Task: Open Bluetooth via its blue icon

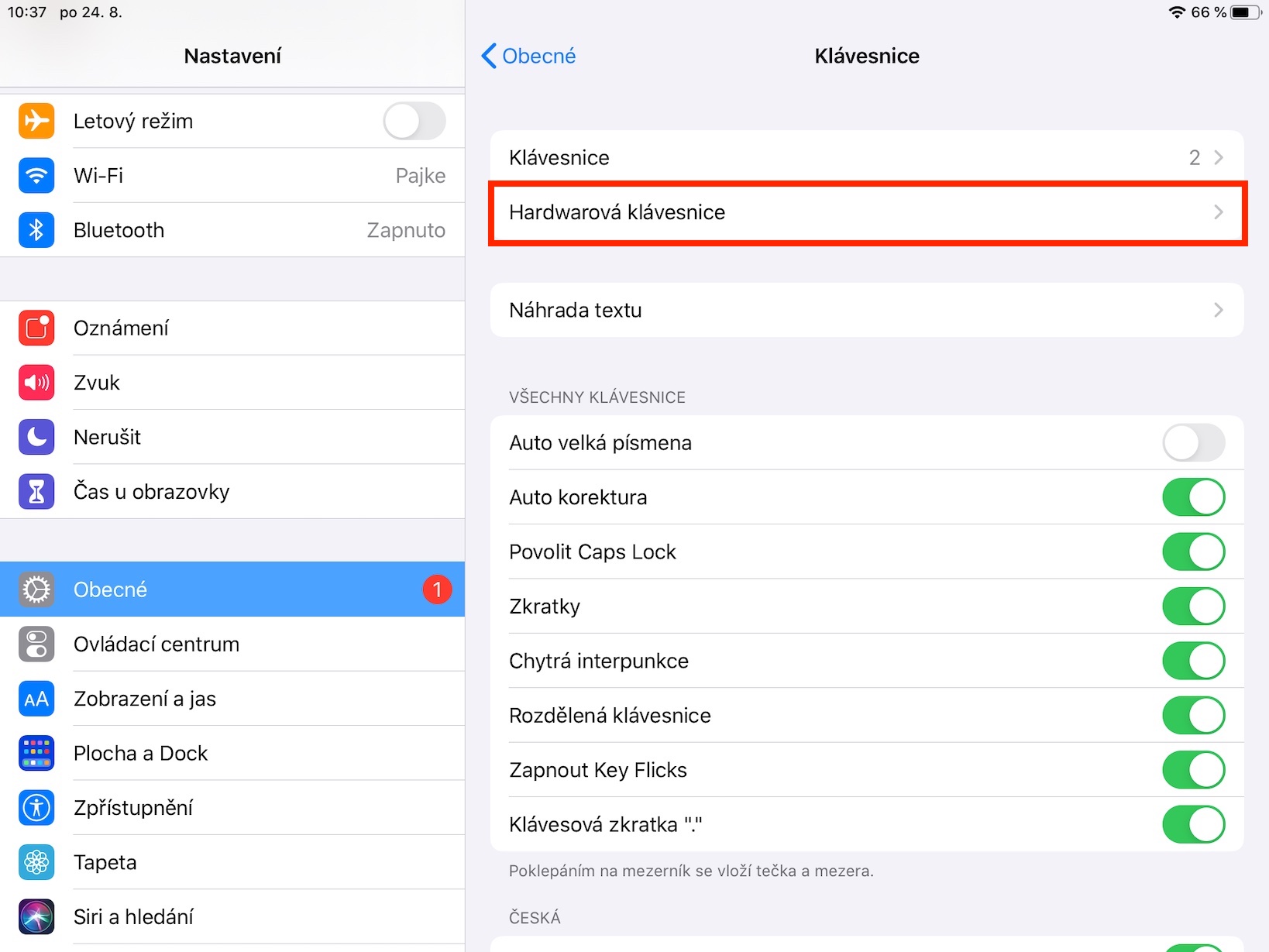Action: (x=36, y=230)
